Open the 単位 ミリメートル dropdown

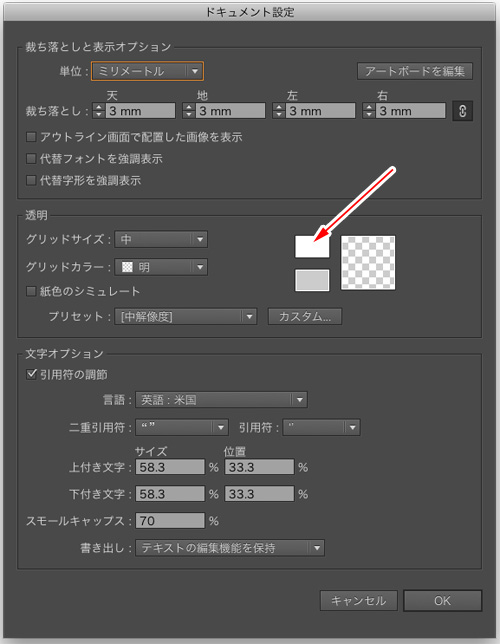coord(147,71)
